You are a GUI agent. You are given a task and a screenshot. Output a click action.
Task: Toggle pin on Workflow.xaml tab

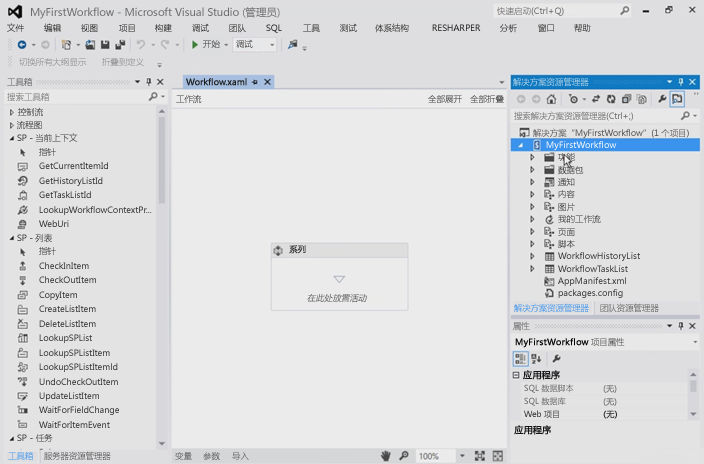(x=255, y=82)
